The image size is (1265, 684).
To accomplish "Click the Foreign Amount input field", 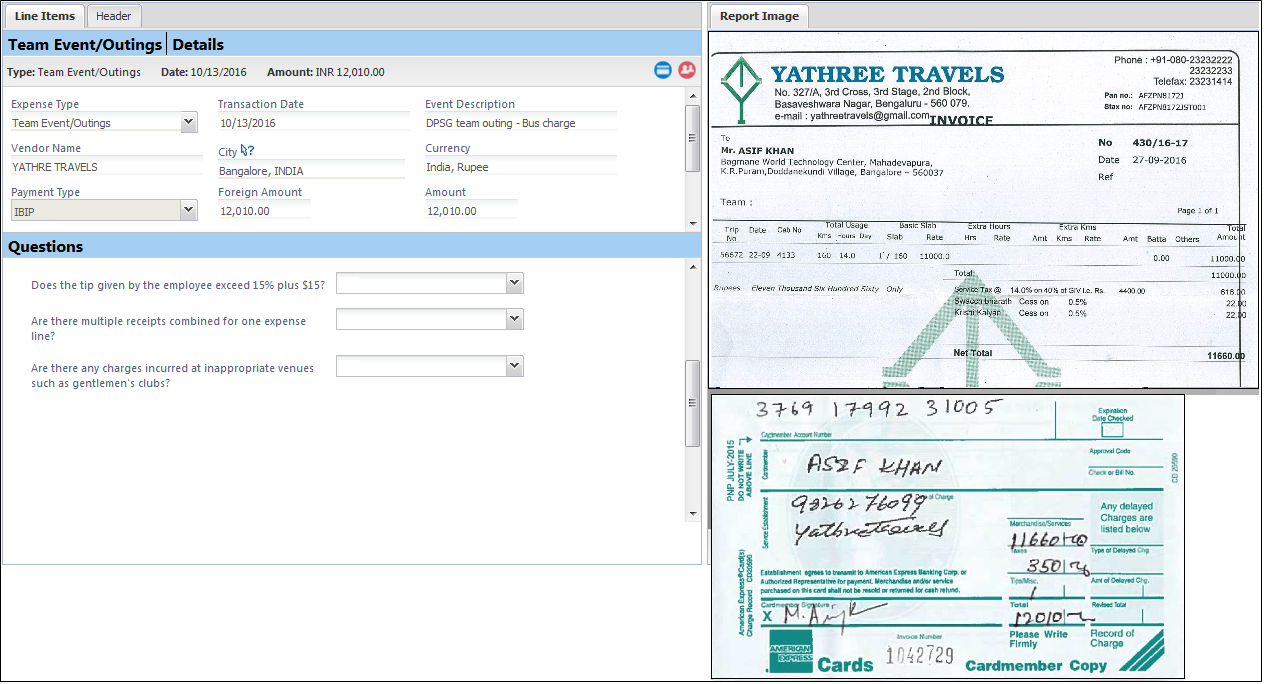I will (264, 211).
